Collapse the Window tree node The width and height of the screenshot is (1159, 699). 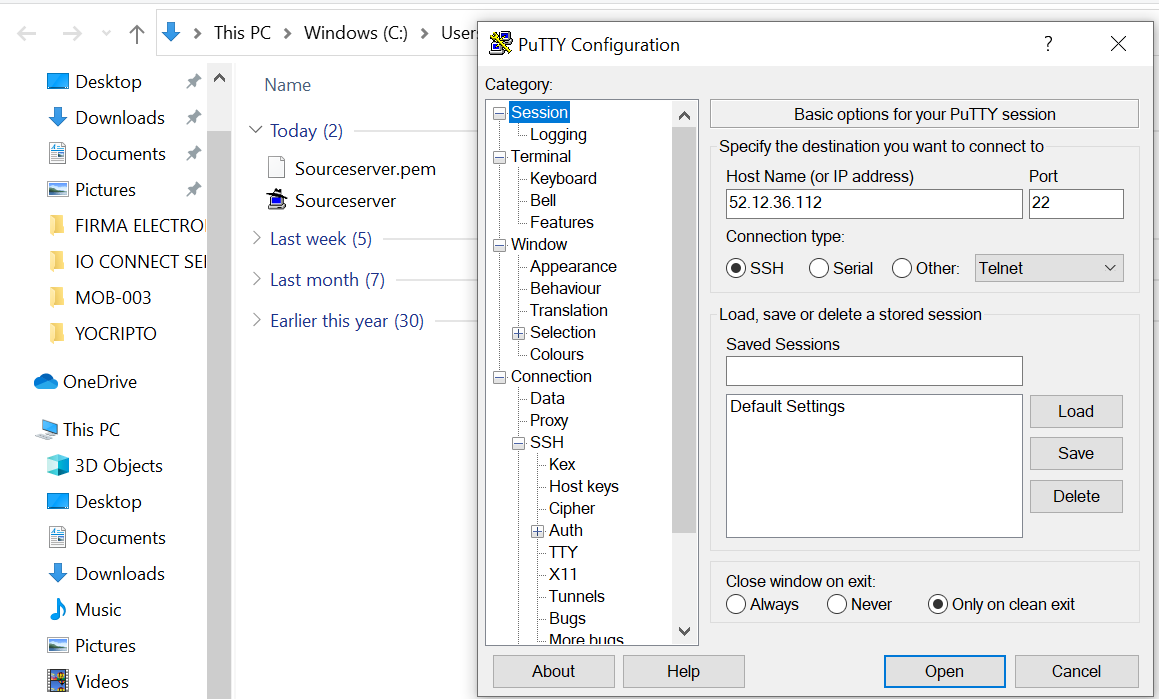[x=500, y=245]
